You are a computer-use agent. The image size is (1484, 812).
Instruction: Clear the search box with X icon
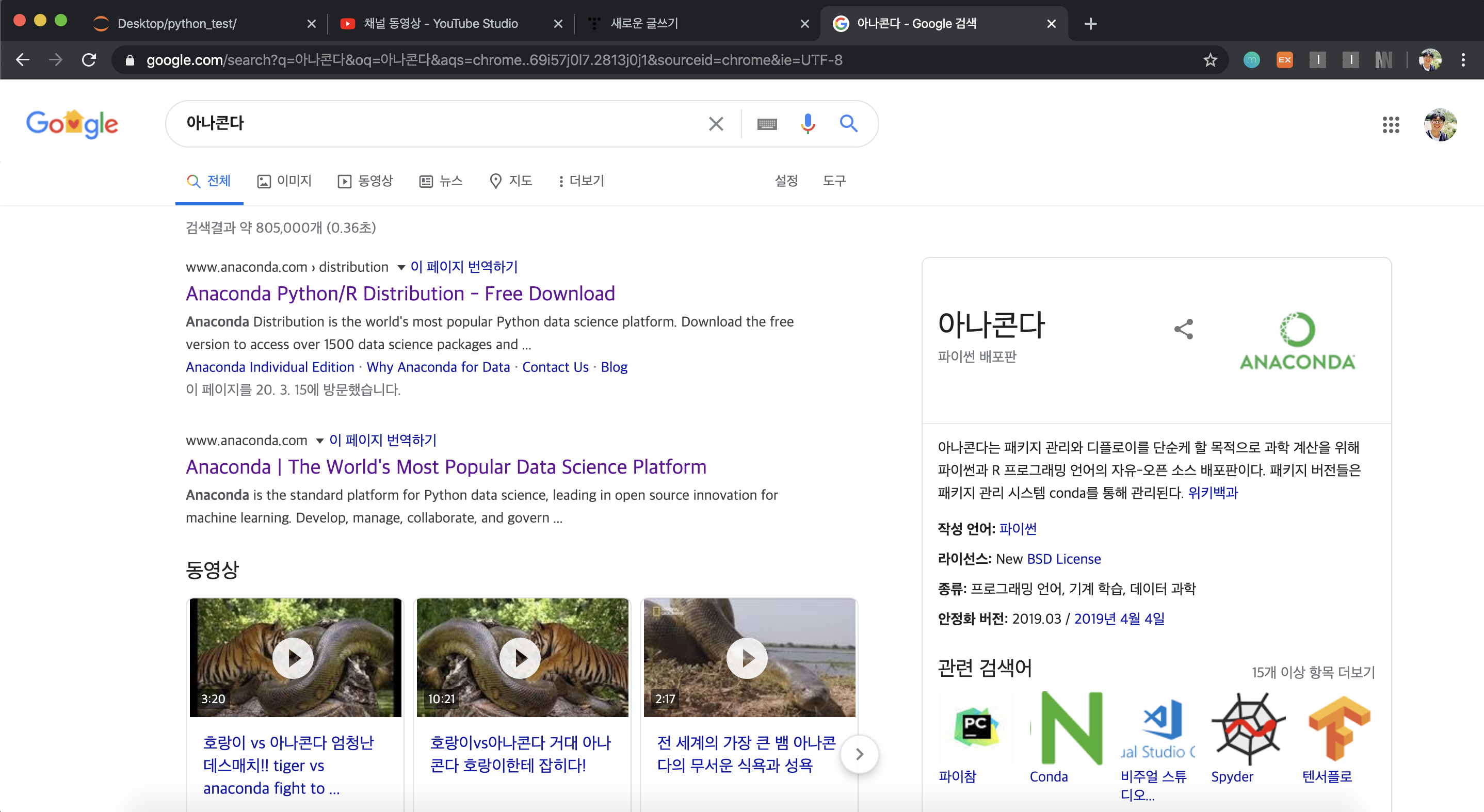point(716,124)
